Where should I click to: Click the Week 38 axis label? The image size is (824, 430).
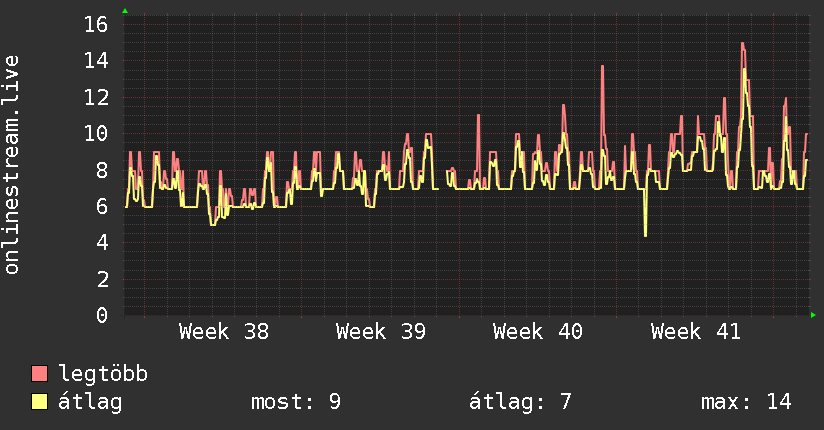coord(224,332)
